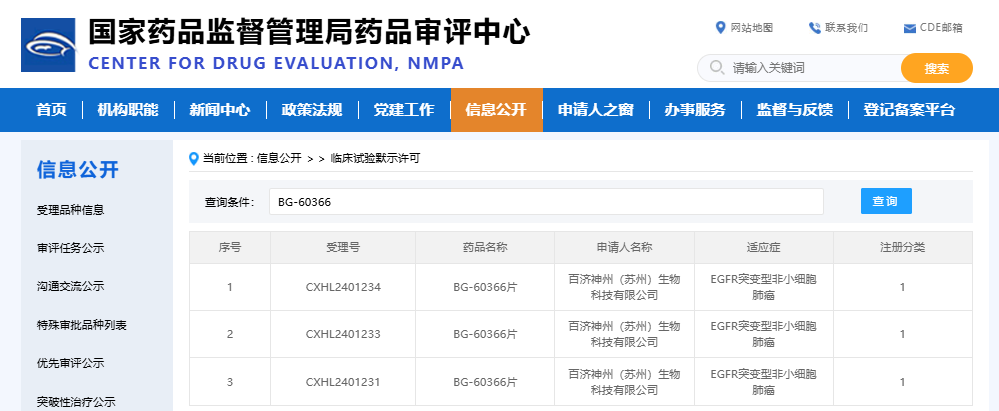Click BG-60366片 in the CXHL2401231 row
The image size is (999, 411).
485,382
